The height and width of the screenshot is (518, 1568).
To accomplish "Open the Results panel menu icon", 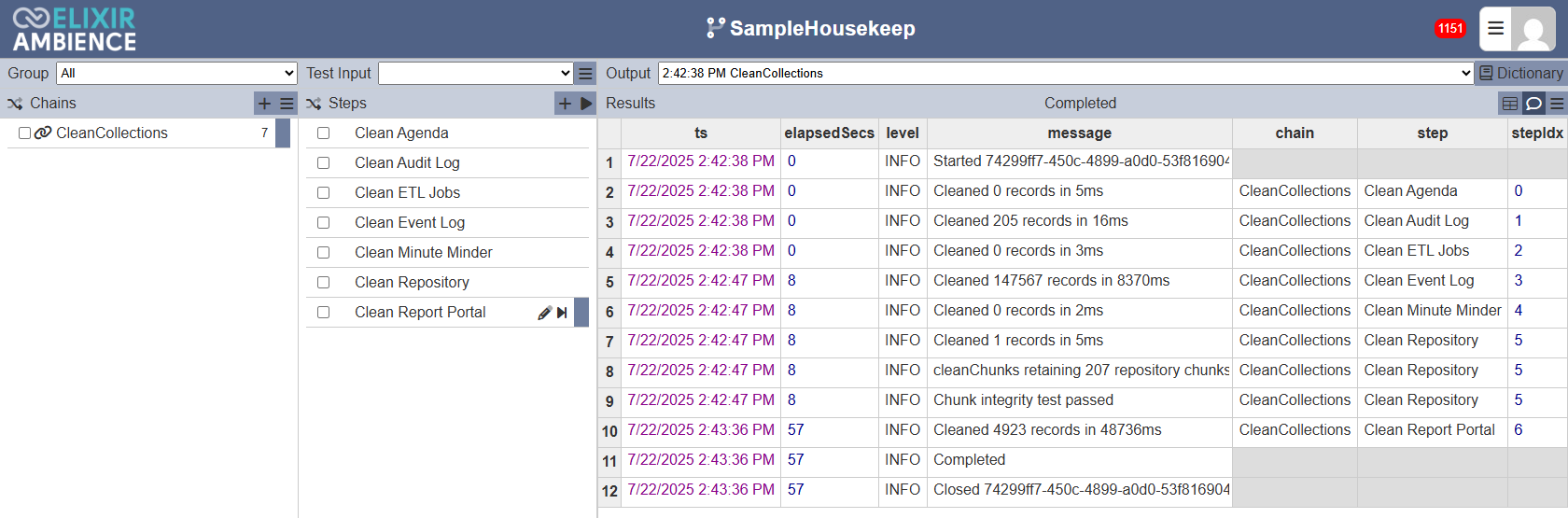I will pos(1557,104).
